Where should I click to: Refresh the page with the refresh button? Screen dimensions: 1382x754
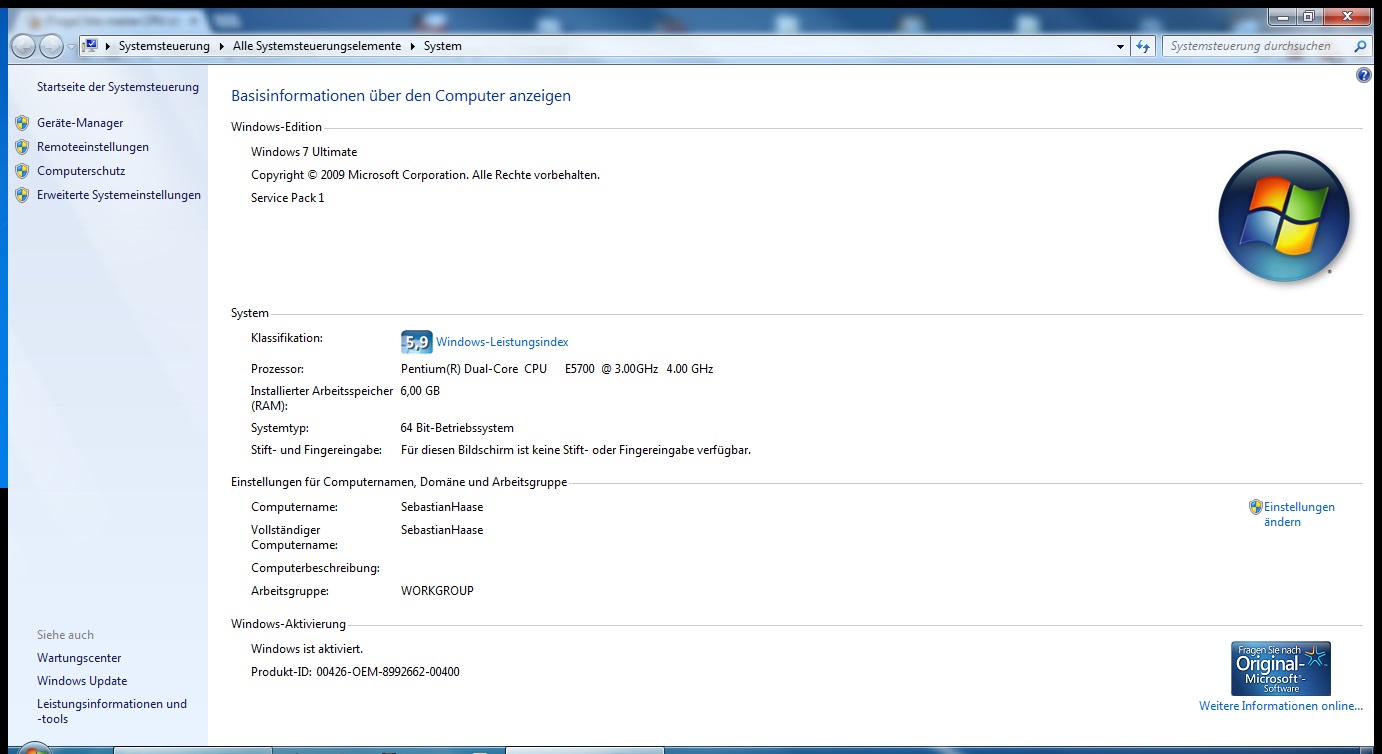[x=1144, y=46]
